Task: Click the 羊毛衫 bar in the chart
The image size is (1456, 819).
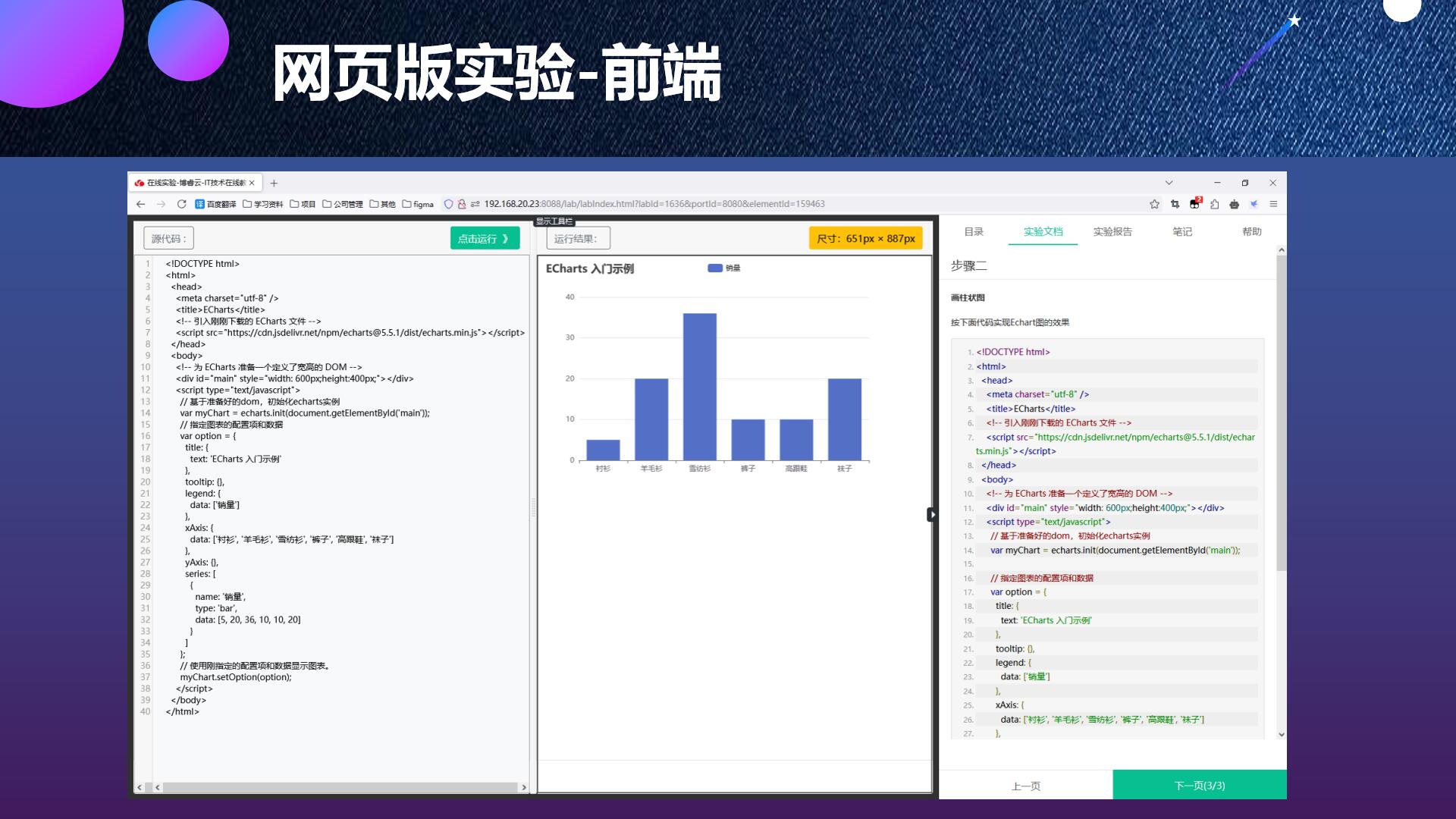Action: (x=651, y=419)
